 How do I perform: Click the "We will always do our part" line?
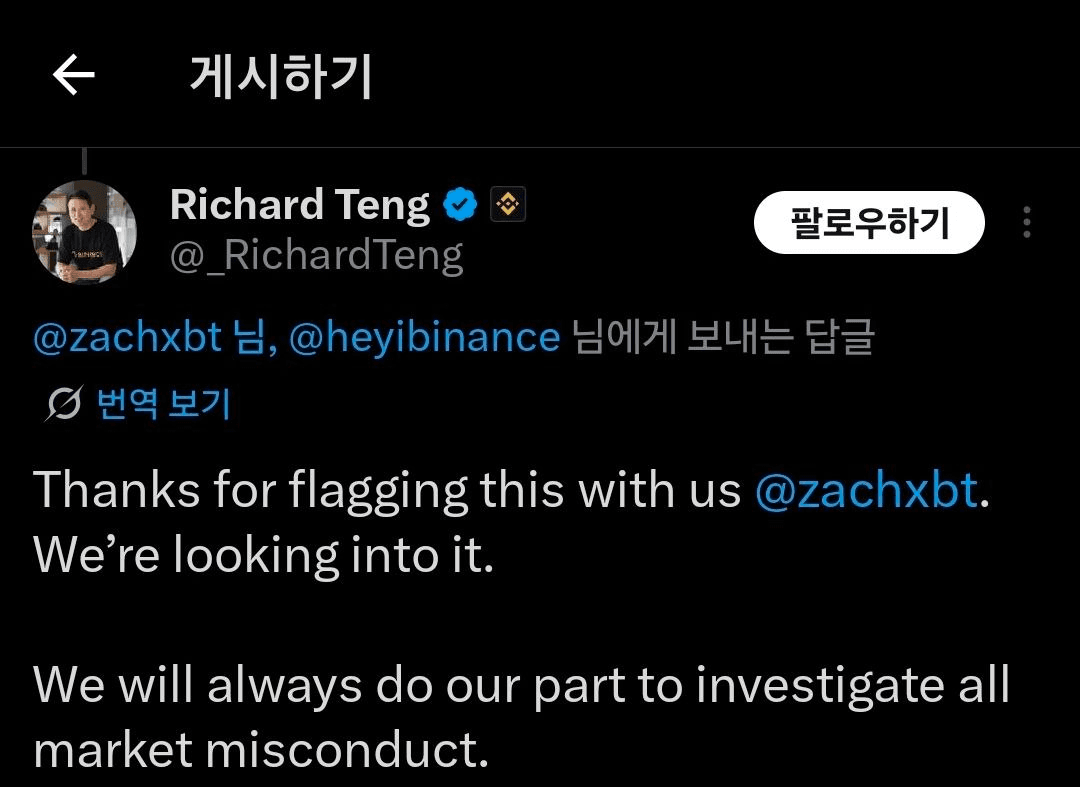click(x=520, y=685)
